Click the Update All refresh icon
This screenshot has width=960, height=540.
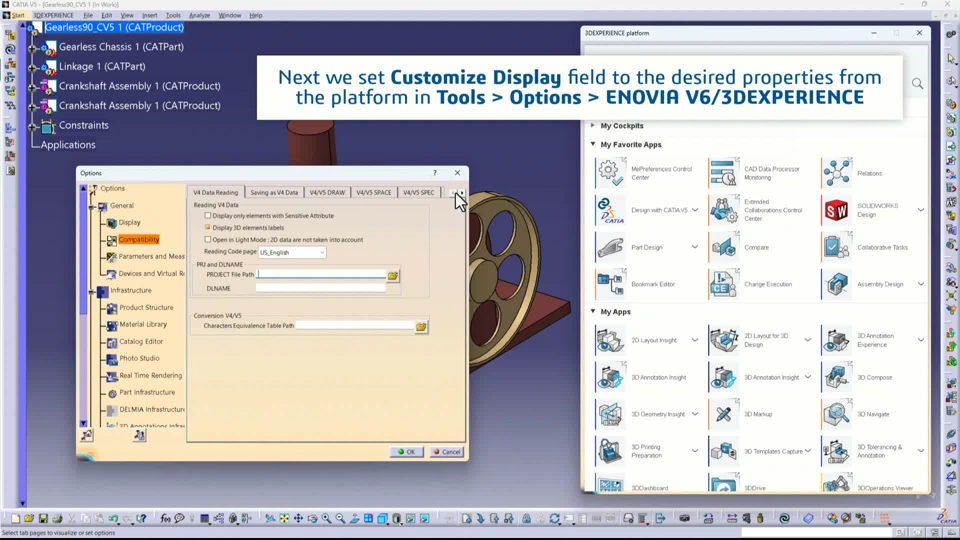tap(555, 519)
